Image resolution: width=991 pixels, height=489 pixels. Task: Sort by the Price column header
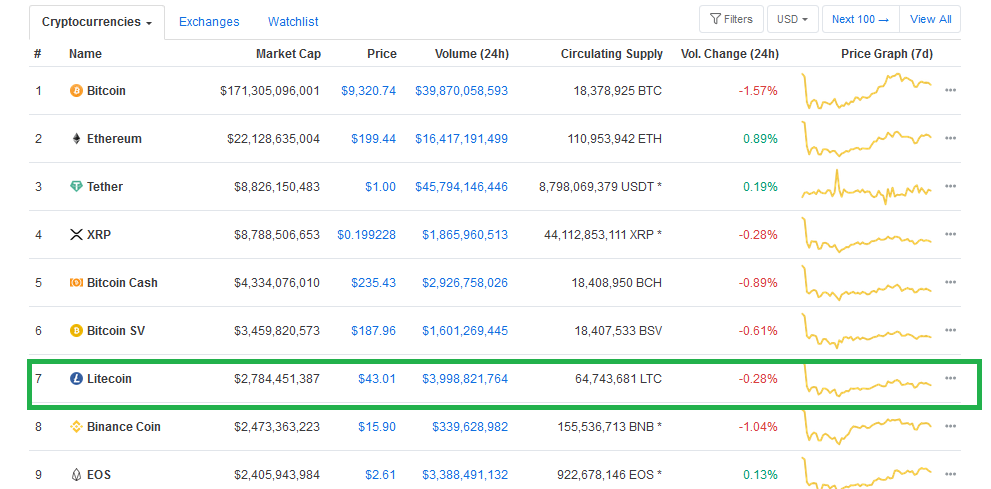pos(382,54)
